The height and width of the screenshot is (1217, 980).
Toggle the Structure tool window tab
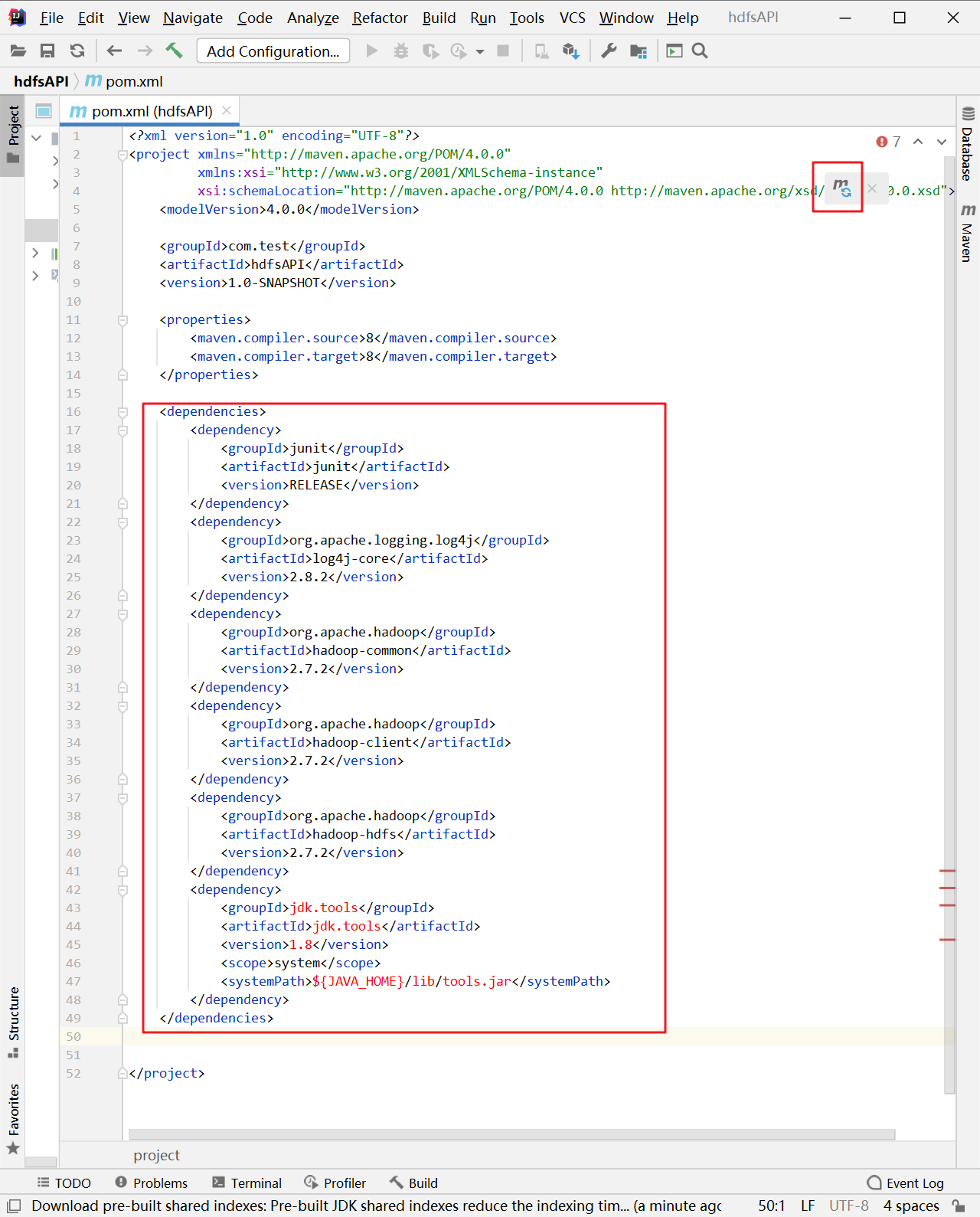[x=13, y=1022]
